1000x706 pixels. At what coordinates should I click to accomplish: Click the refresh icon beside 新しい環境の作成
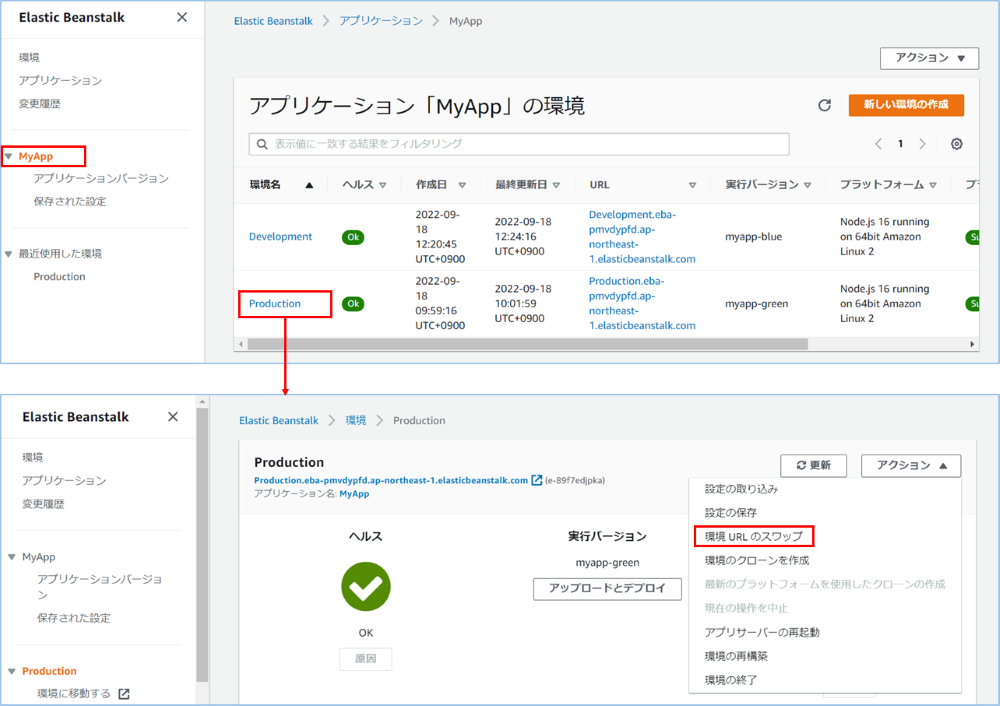point(824,105)
